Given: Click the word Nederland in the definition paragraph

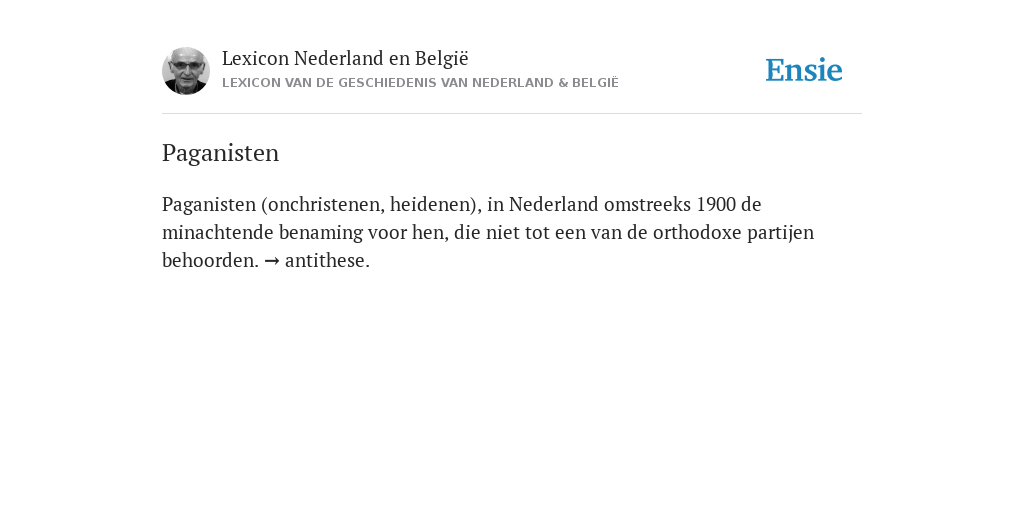Looking at the screenshot, I should pos(554,204).
